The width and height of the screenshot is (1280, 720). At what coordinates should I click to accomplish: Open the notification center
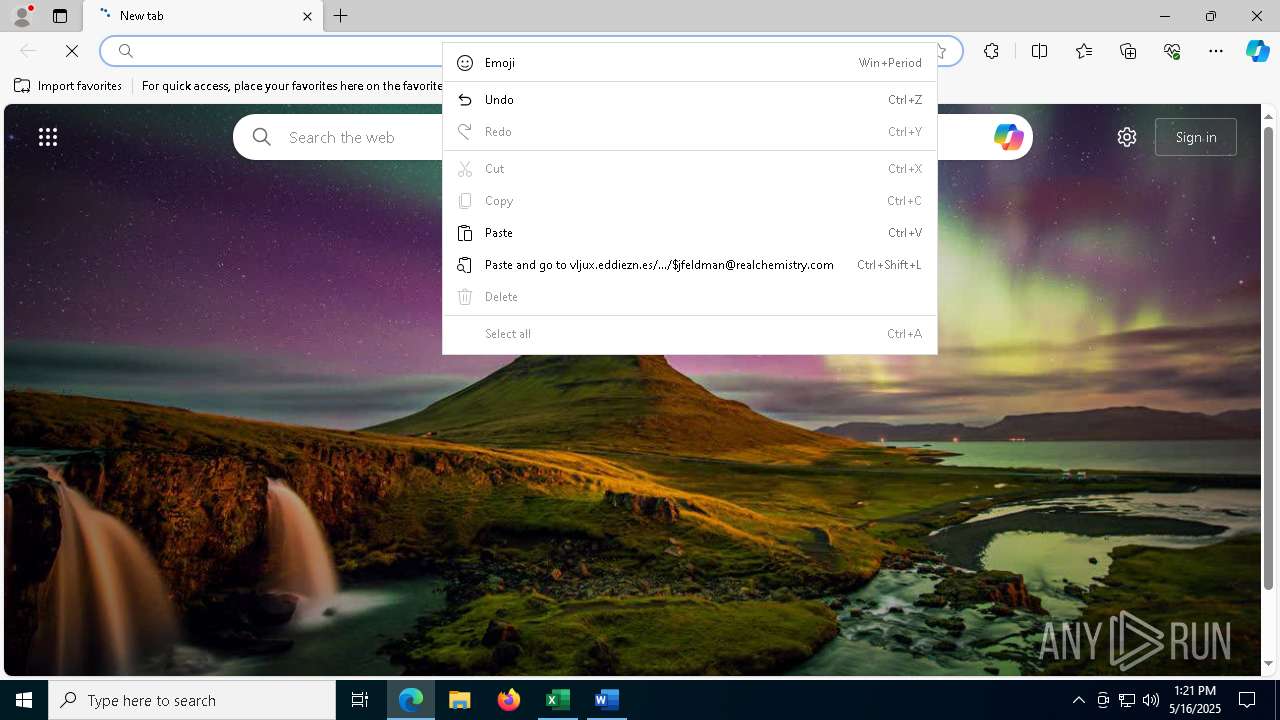point(1247,700)
